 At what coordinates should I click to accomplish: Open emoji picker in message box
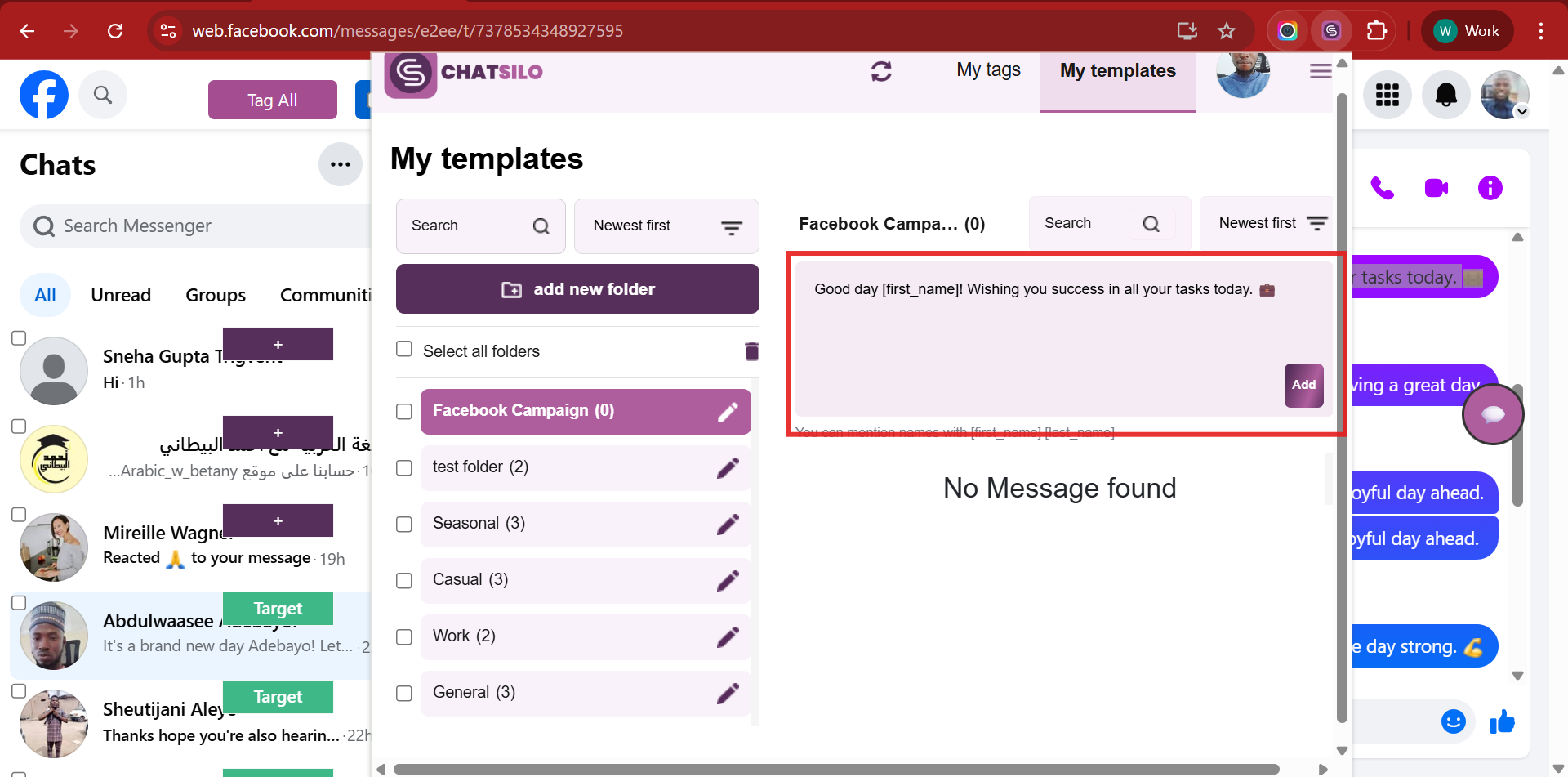point(1454,721)
